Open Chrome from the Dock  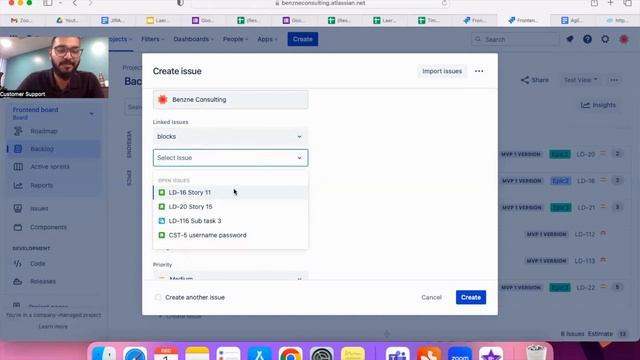(291, 354)
